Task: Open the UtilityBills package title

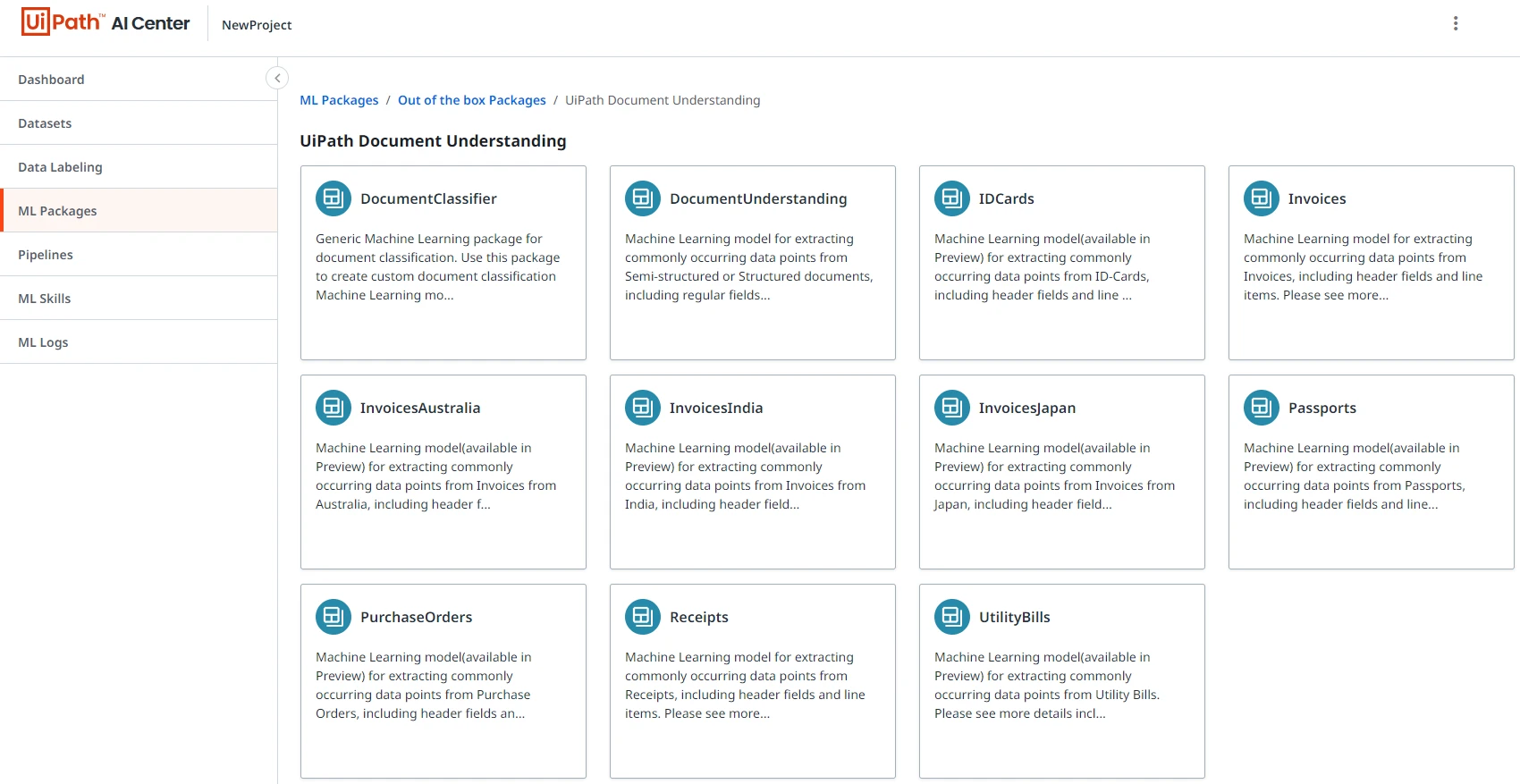Action: click(x=1015, y=617)
